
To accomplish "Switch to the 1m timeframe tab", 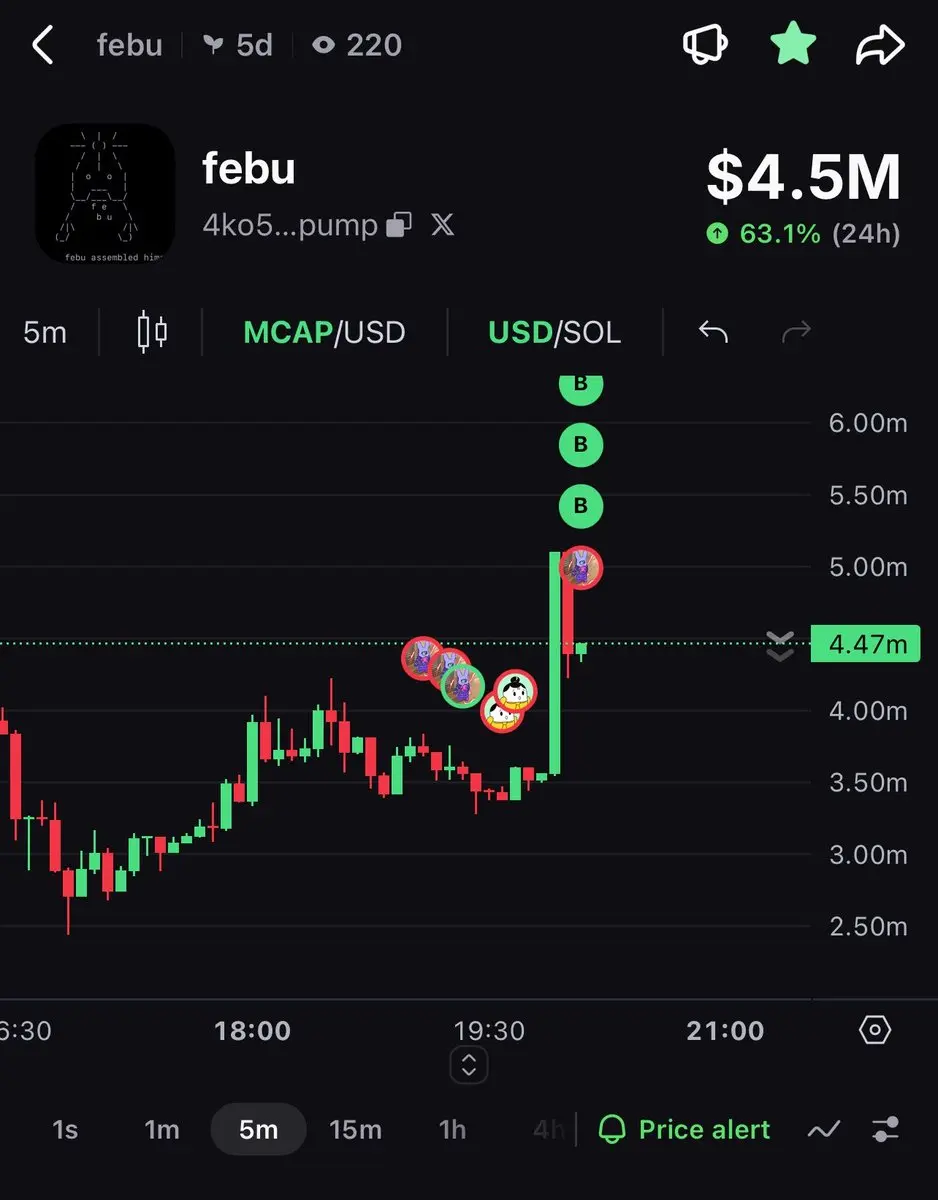I will (x=162, y=1130).
